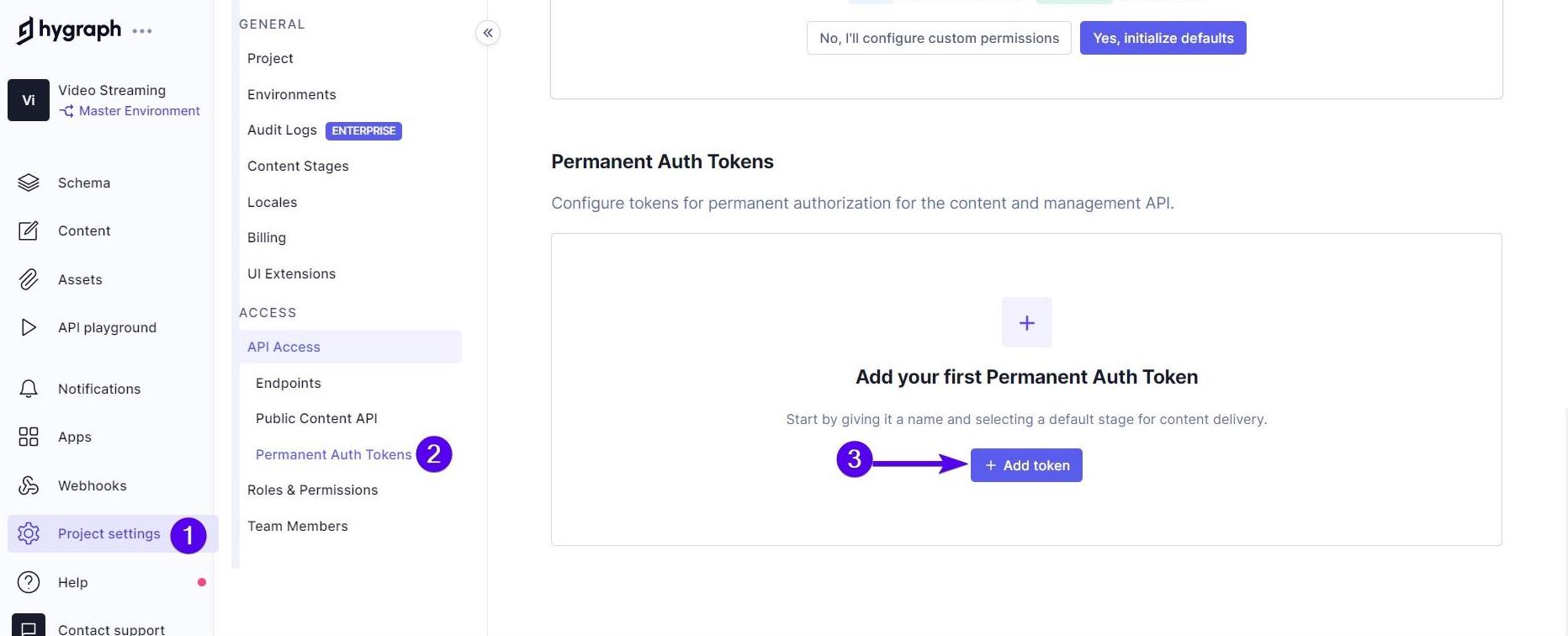
Task: Click the Schema layers icon
Action: [x=29, y=183]
